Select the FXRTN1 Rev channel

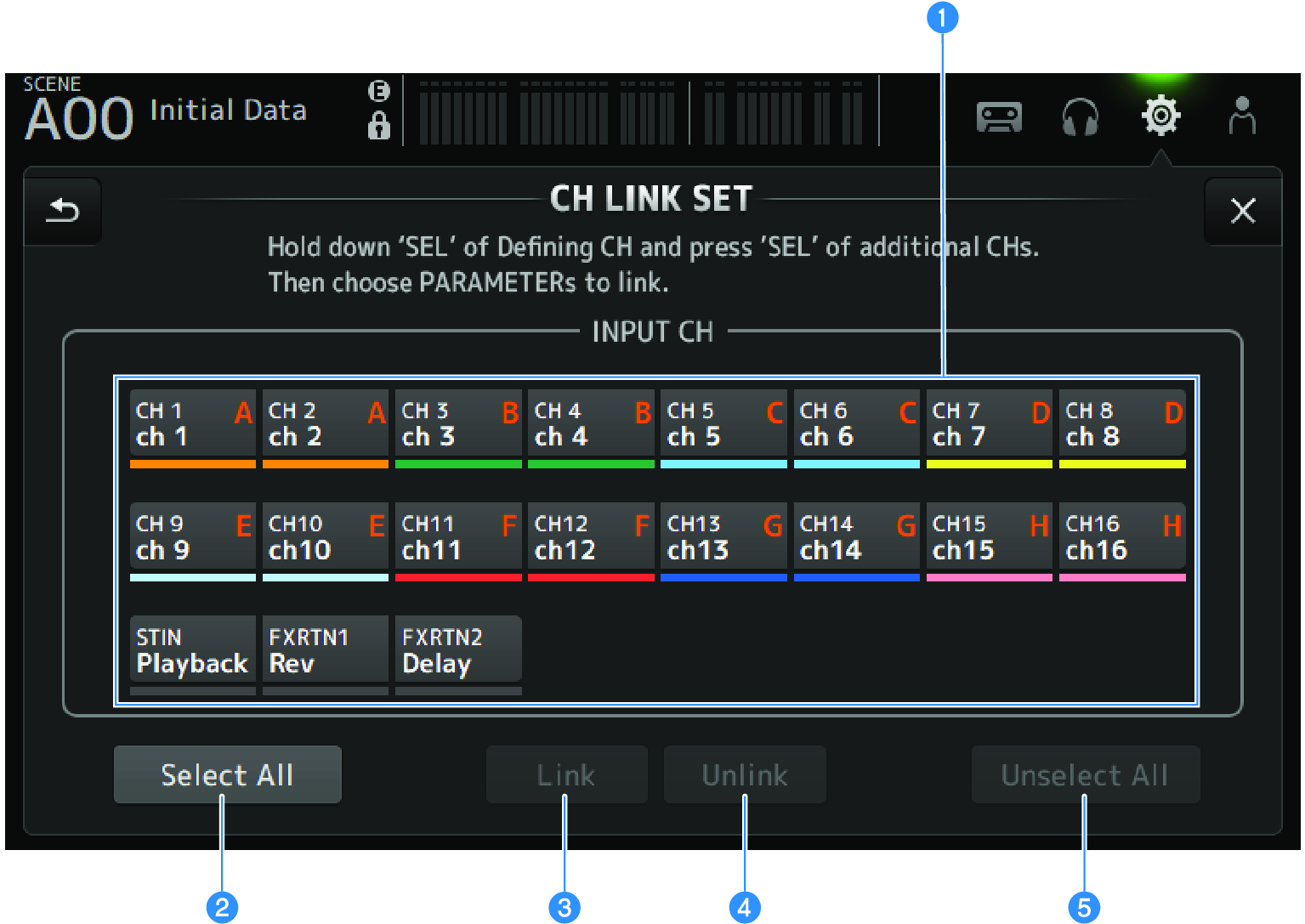click(x=325, y=650)
